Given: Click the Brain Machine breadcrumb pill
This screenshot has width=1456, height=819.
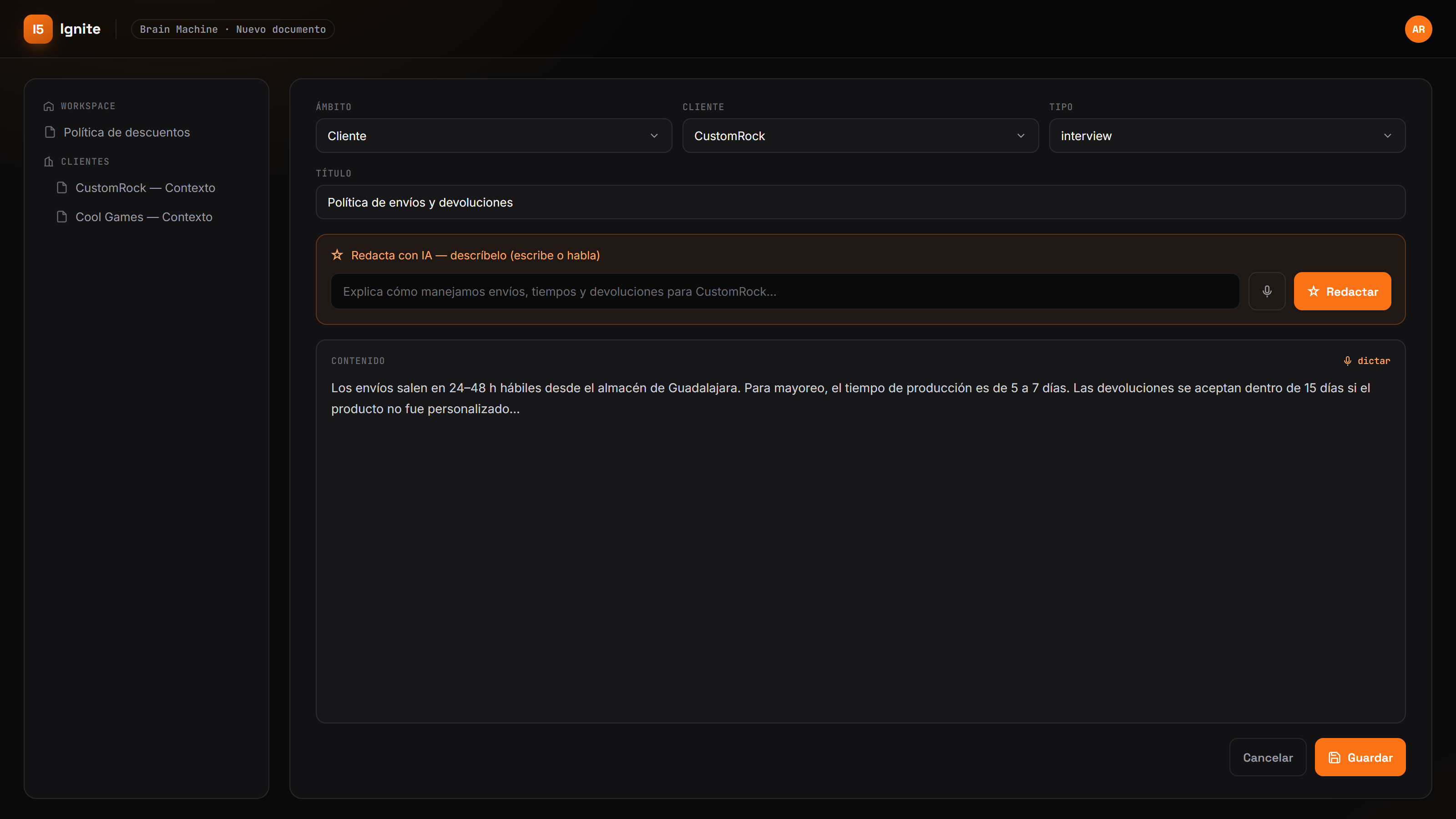Looking at the screenshot, I should tap(233, 30).
